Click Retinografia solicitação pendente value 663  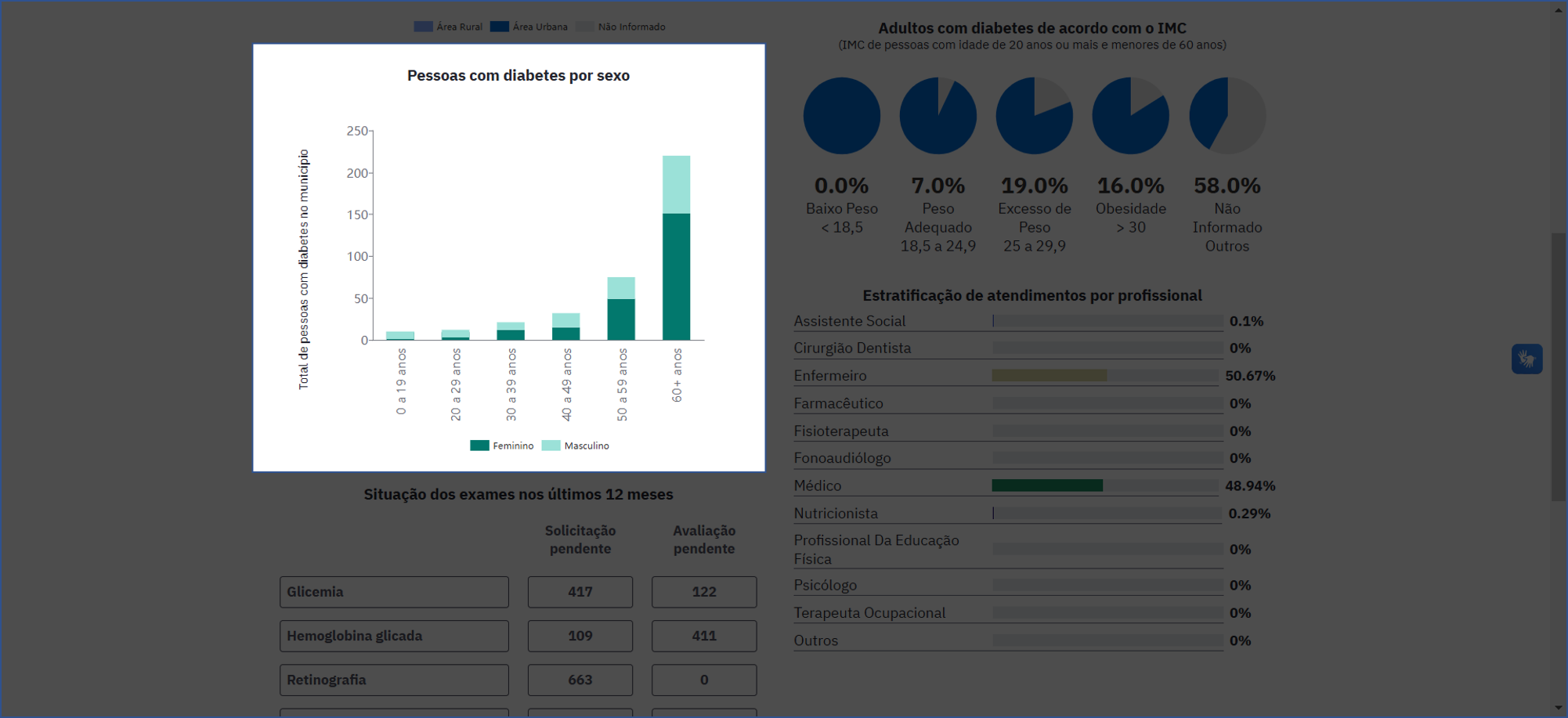coord(580,680)
